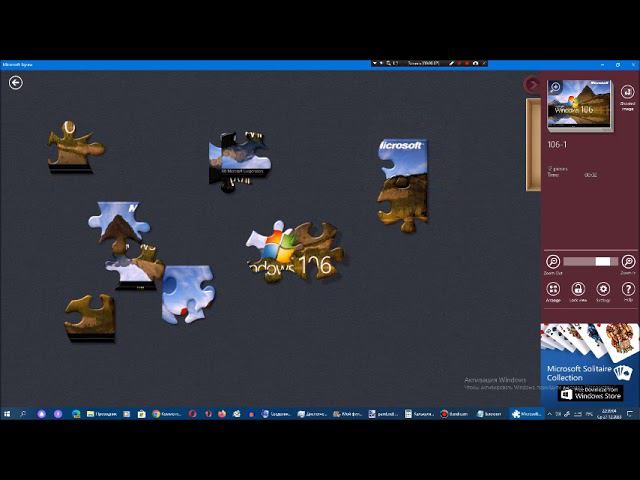Show hidden system tray icons

(x=549, y=414)
